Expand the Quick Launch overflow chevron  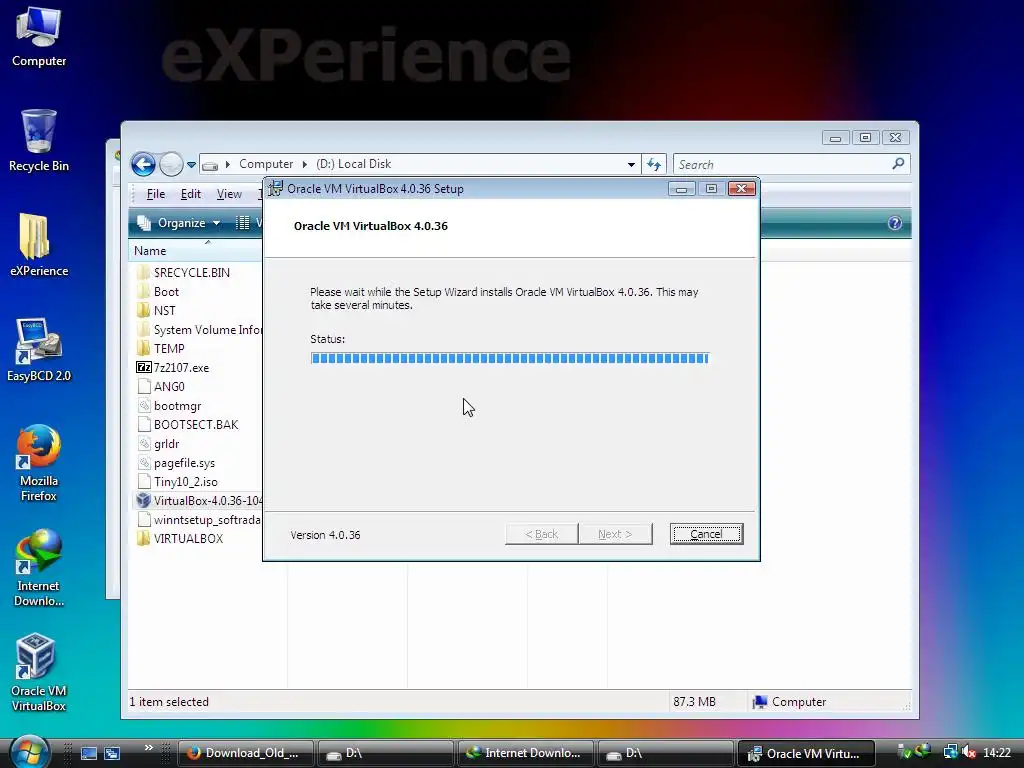click(x=148, y=748)
